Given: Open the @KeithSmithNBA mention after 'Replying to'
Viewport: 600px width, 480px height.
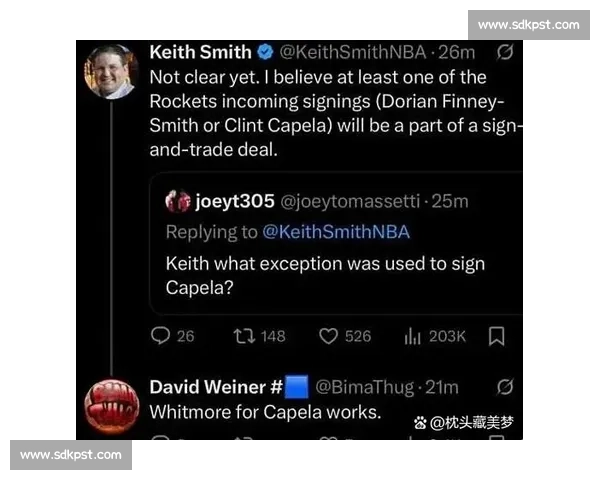Looking at the screenshot, I should point(335,232).
